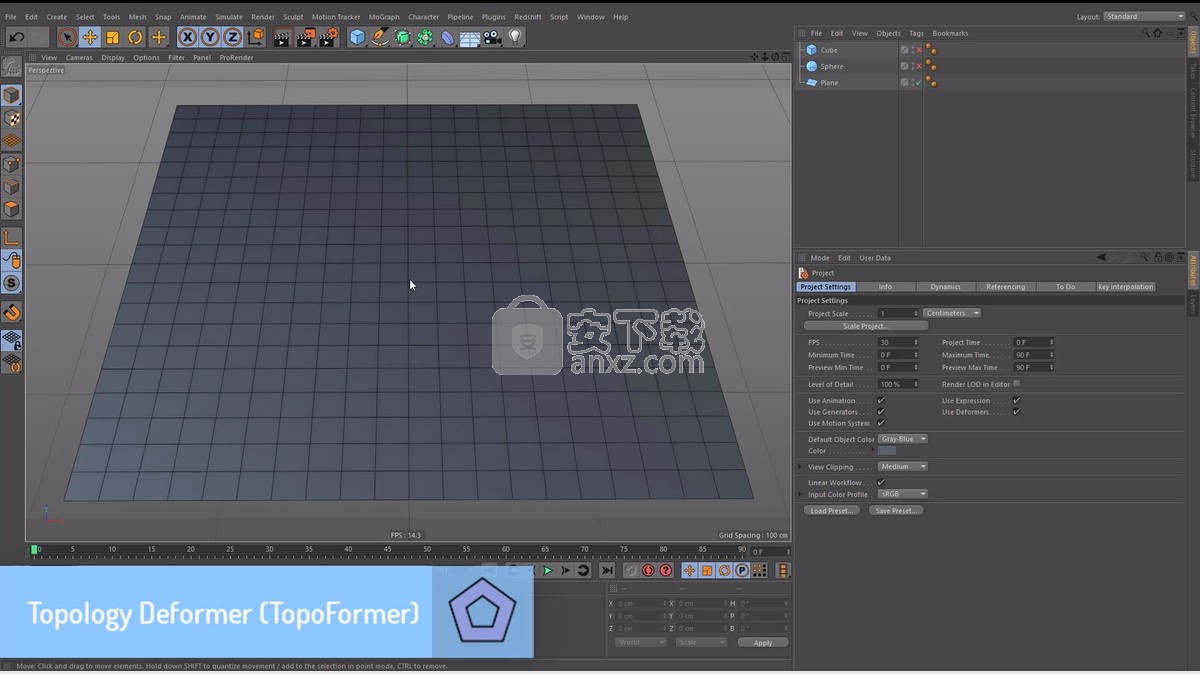Open Edit Render Settings icon
This screenshot has height=674, width=1200.
click(327, 37)
